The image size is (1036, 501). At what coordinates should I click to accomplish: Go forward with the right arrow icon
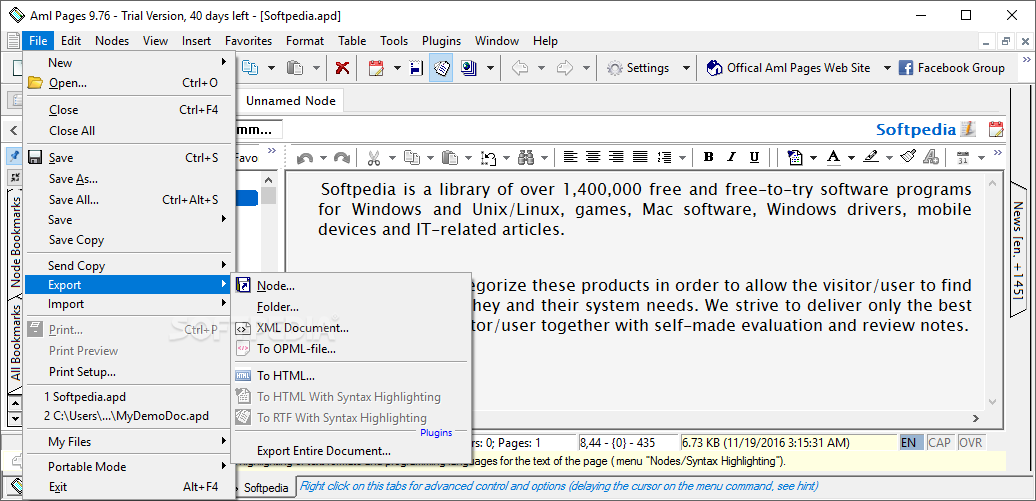click(x=565, y=68)
